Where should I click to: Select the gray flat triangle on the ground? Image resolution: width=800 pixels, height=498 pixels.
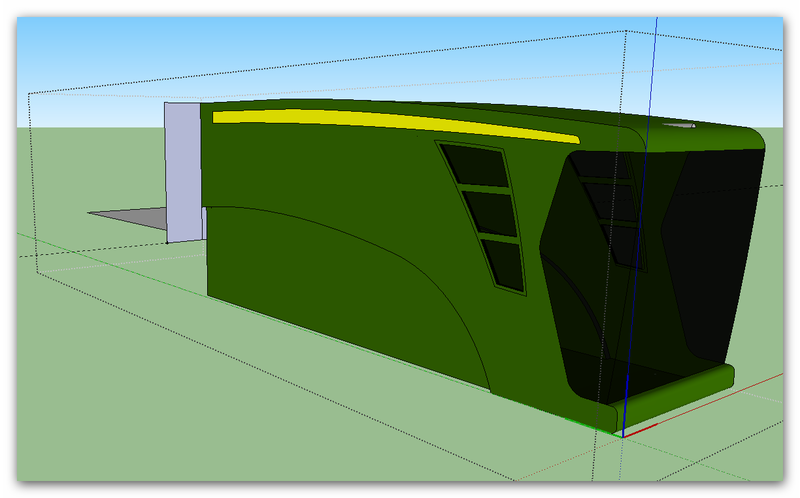[129, 218]
